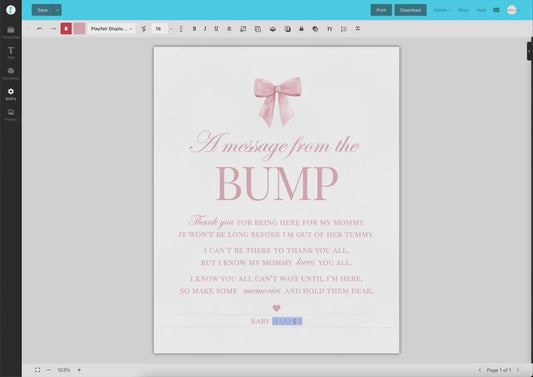Image resolution: width=533 pixels, height=377 pixels.
Task: Open the Admin menu
Action: 442,10
